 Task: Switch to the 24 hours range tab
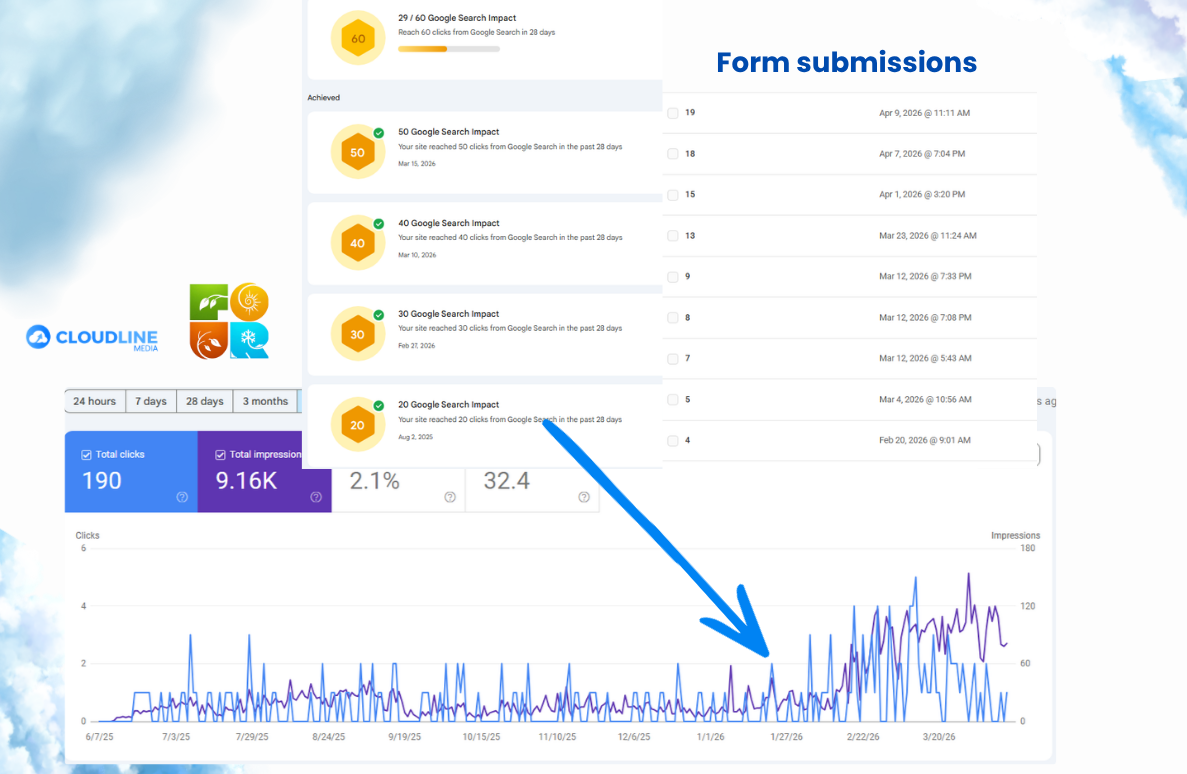pos(95,401)
